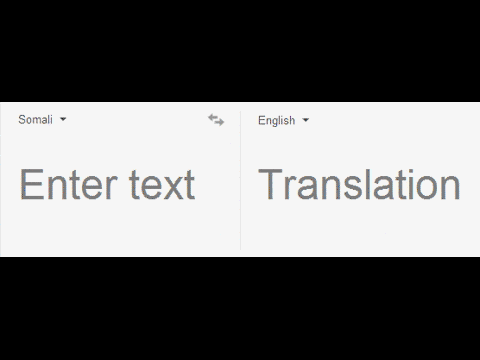Click the Translation placeholder text
The height and width of the screenshot is (360, 480).
[x=359, y=184]
